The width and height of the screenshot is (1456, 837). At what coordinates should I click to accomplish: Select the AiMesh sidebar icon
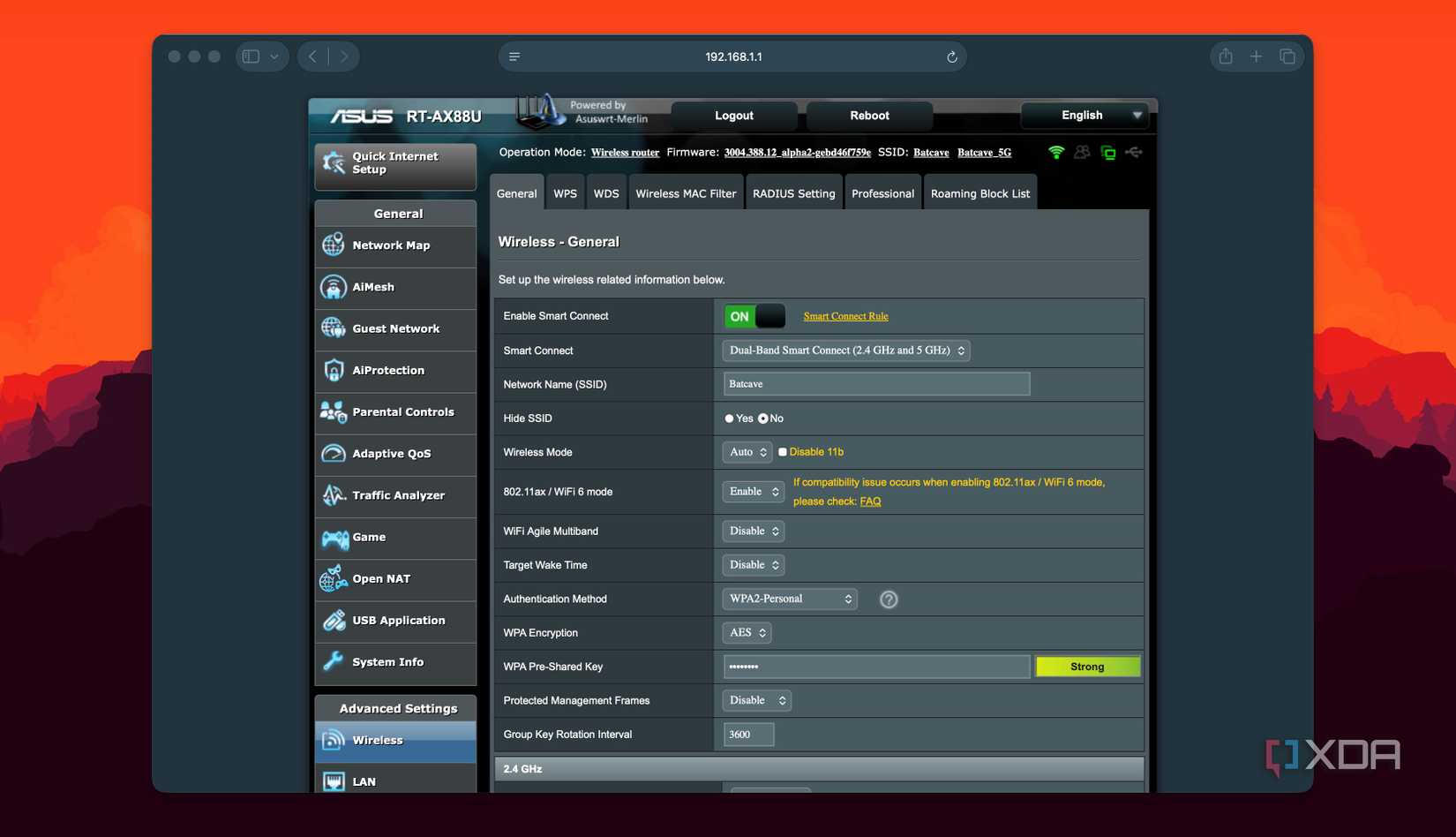pos(334,287)
